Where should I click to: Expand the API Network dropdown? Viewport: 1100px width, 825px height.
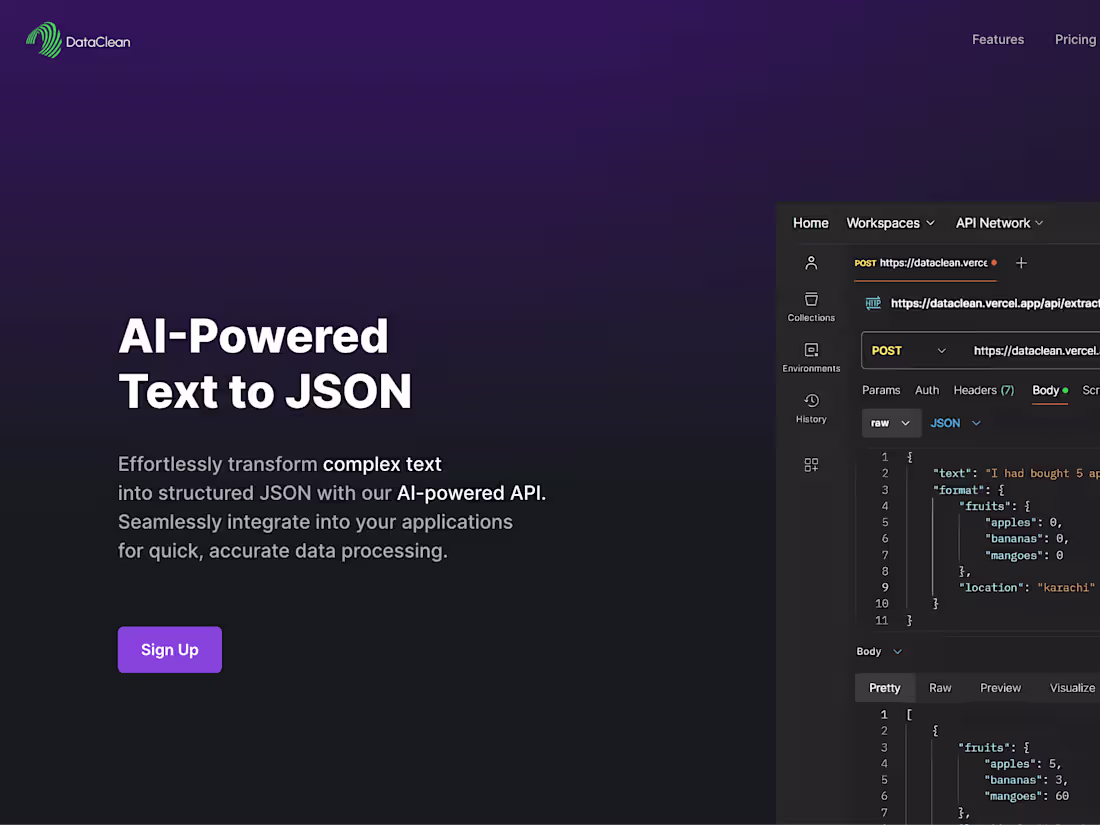pos(999,223)
